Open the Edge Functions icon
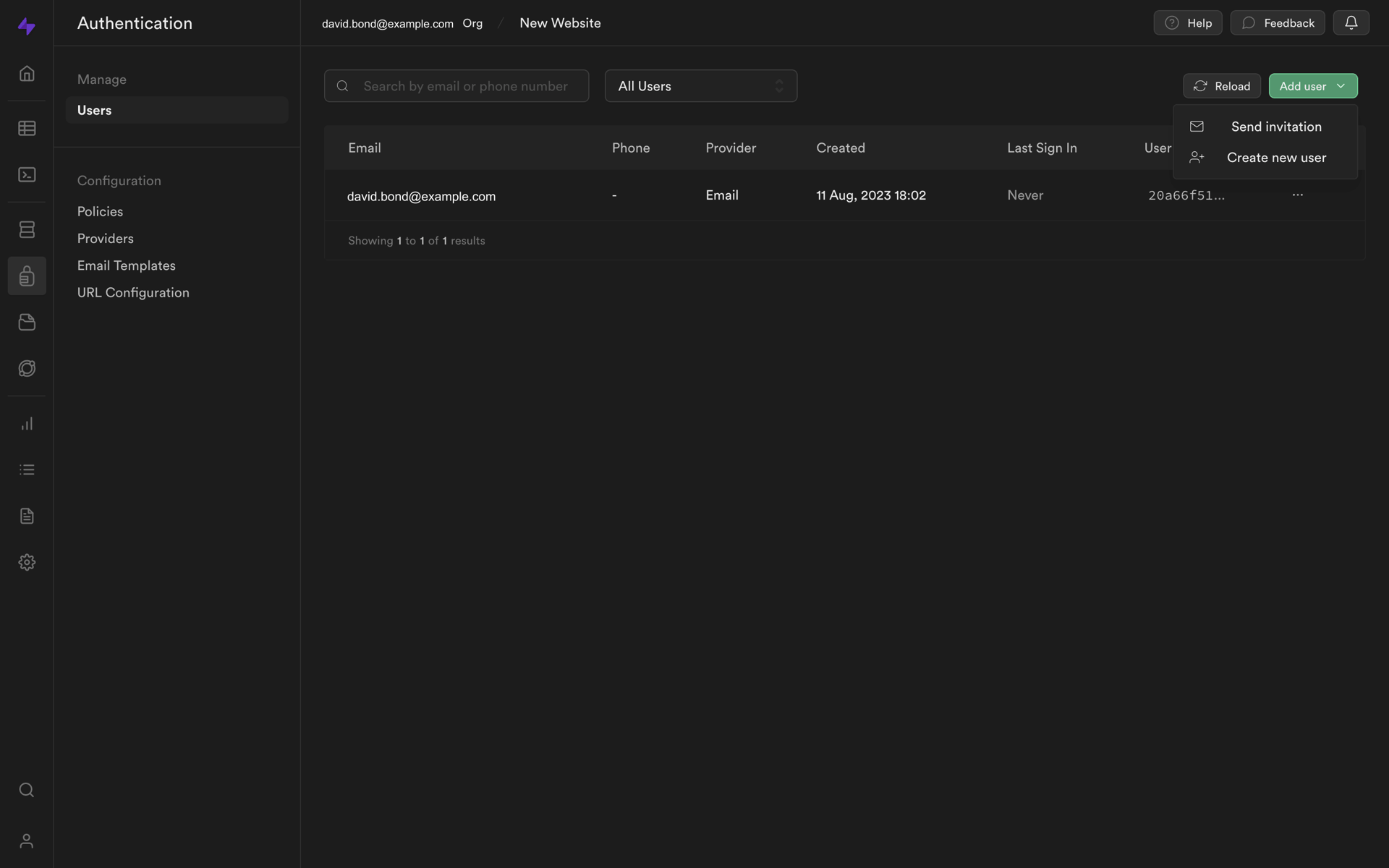 click(27, 368)
